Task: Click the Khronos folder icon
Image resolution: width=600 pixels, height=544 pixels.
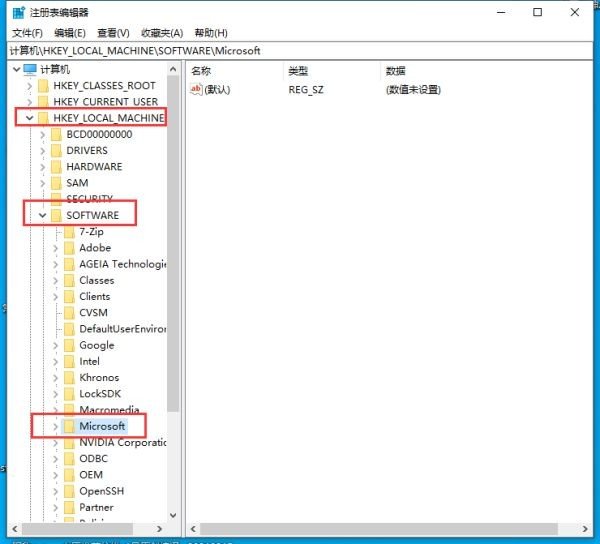Action: pyautogui.click(x=70, y=378)
